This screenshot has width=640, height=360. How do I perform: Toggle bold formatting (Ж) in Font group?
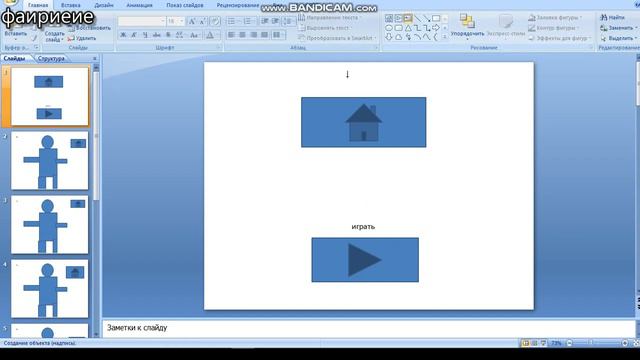[x=123, y=36]
